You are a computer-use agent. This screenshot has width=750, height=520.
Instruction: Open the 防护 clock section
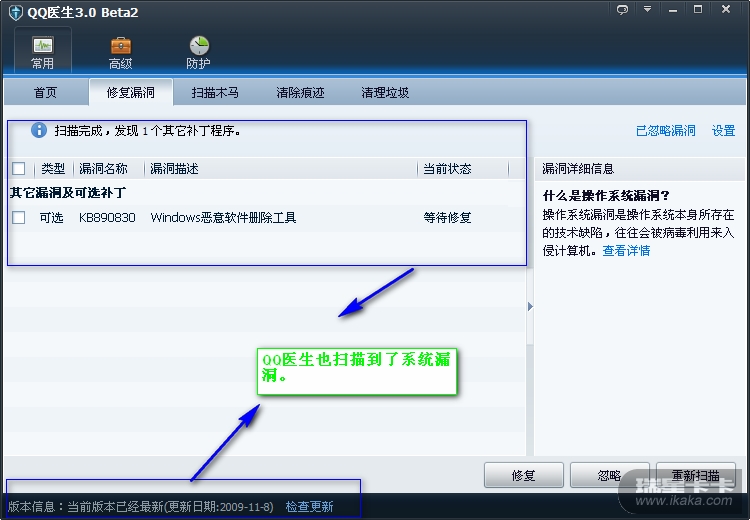(198, 53)
